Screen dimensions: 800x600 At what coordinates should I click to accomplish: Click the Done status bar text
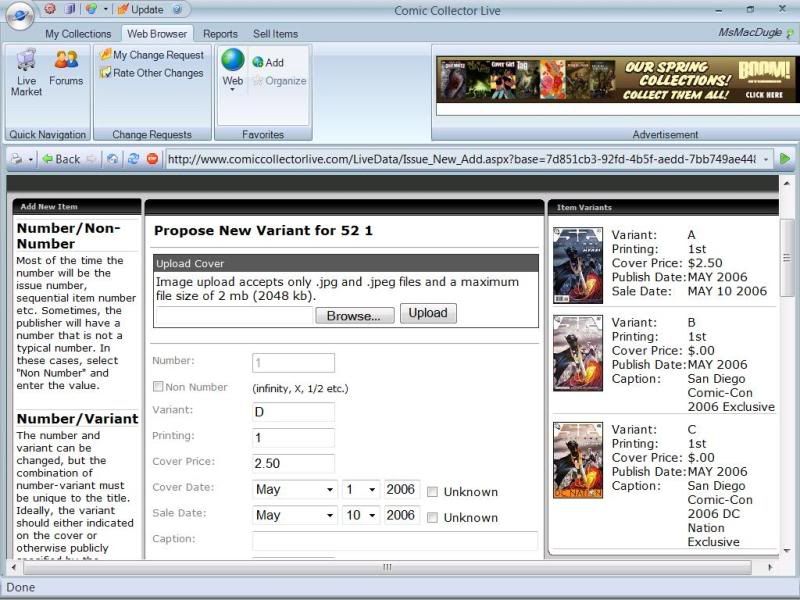coord(21,587)
